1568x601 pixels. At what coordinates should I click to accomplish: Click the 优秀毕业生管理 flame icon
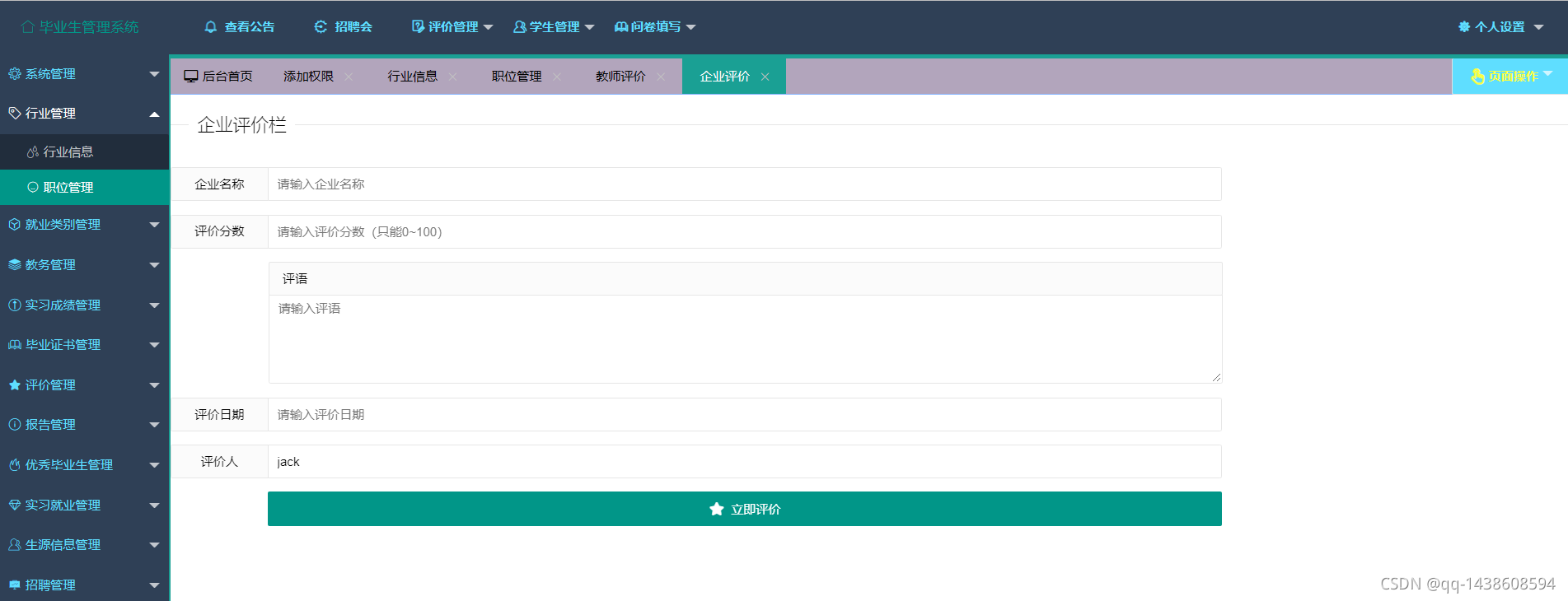[15, 465]
